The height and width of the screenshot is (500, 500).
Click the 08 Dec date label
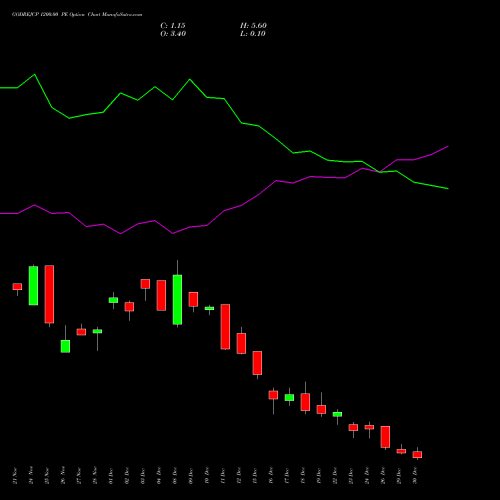tap(175, 476)
